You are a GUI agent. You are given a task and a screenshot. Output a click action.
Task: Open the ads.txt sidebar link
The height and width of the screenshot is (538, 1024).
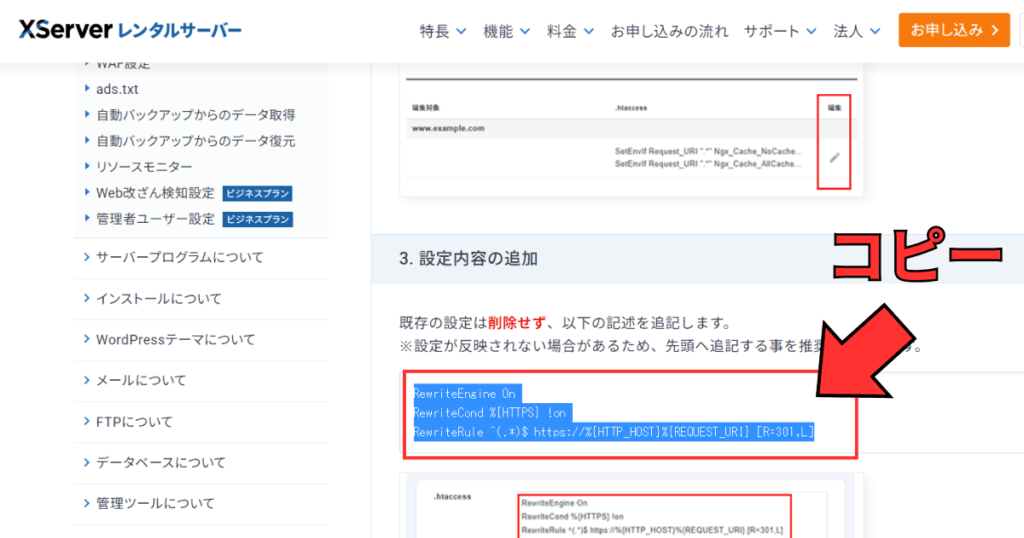117,89
